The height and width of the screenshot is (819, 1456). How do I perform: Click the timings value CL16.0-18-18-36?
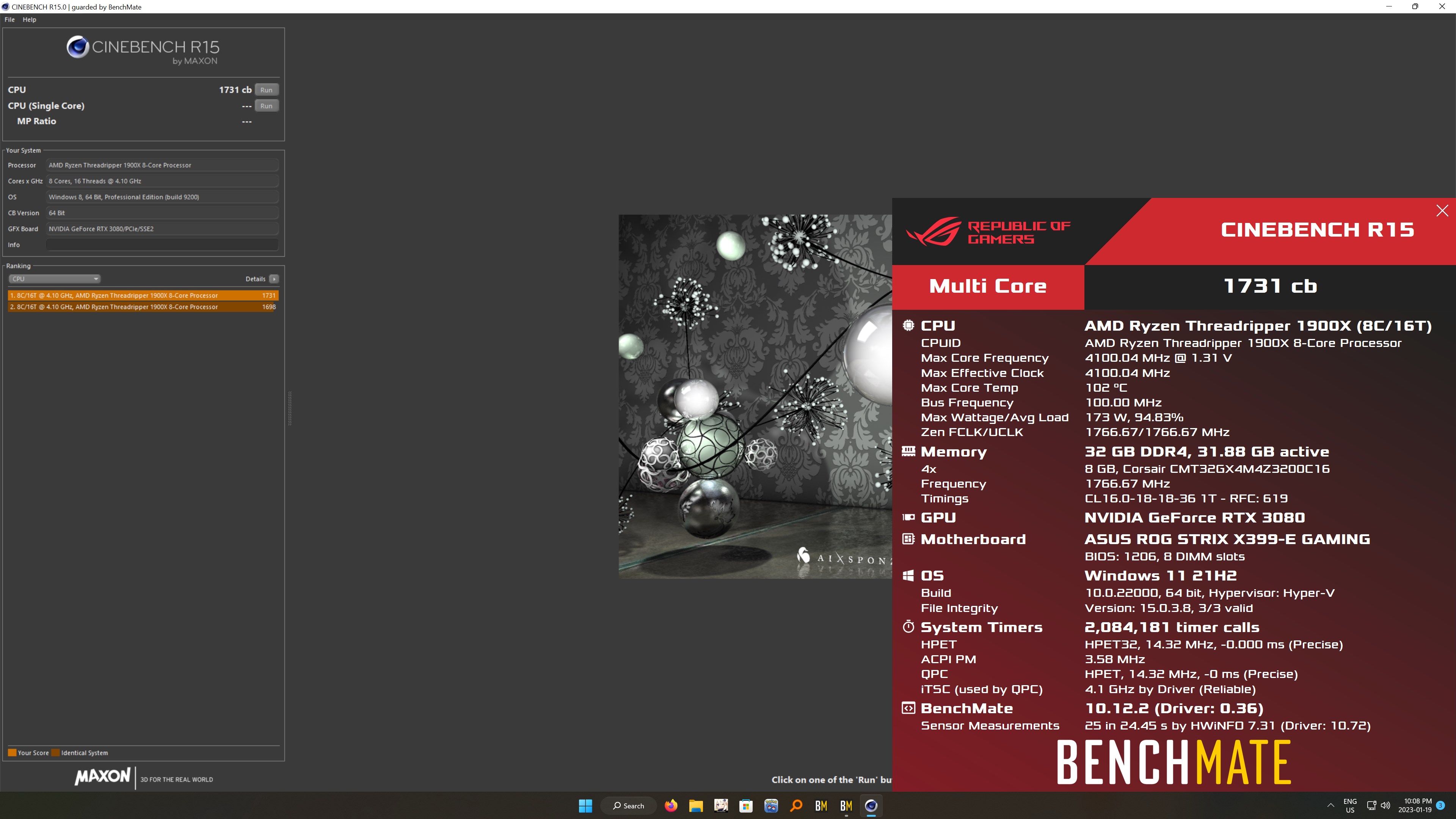point(1140,499)
